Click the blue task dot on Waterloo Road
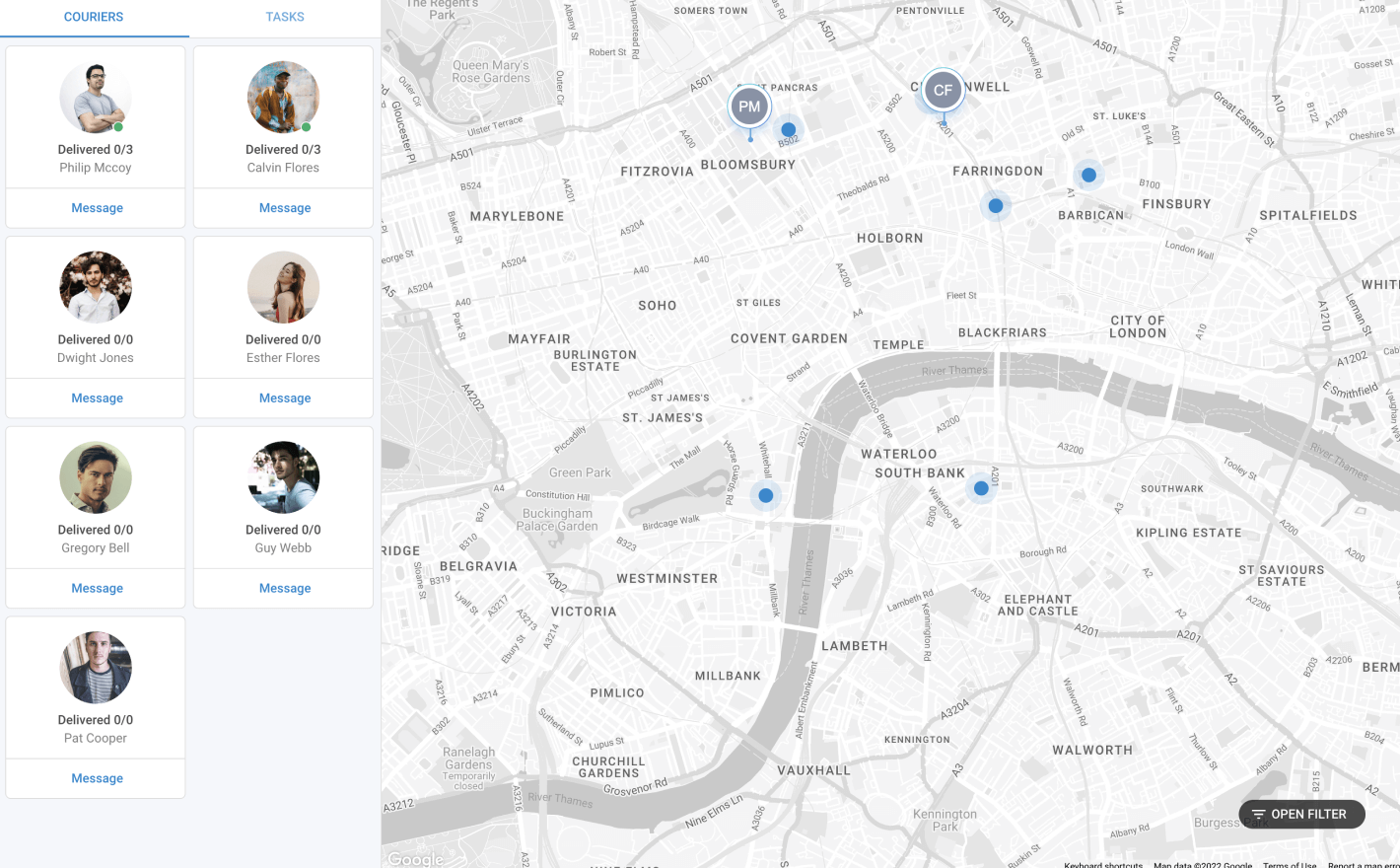The height and width of the screenshot is (868, 1400). click(x=981, y=488)
